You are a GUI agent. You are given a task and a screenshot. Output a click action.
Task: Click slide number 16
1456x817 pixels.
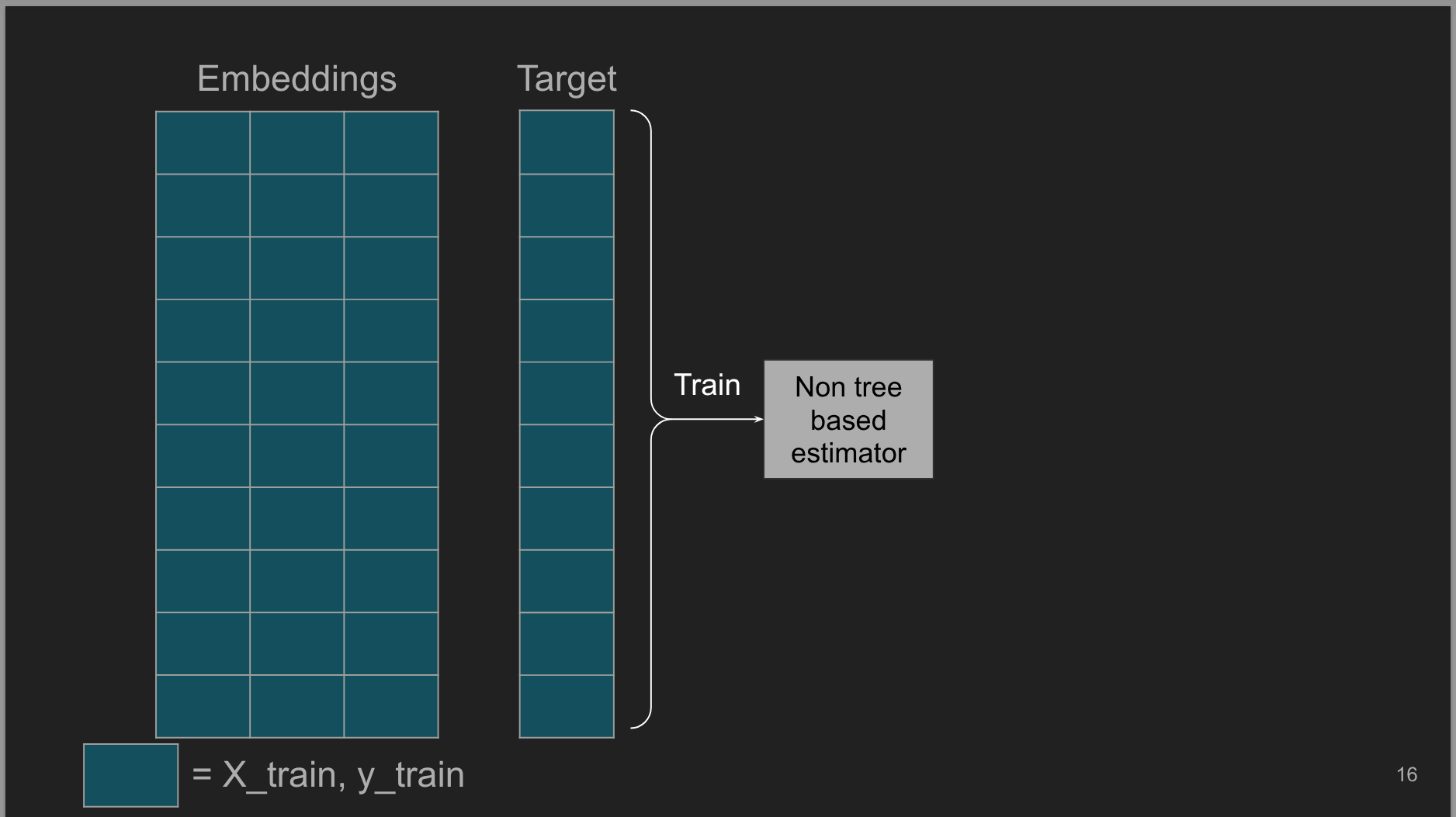click(1406, 774)
